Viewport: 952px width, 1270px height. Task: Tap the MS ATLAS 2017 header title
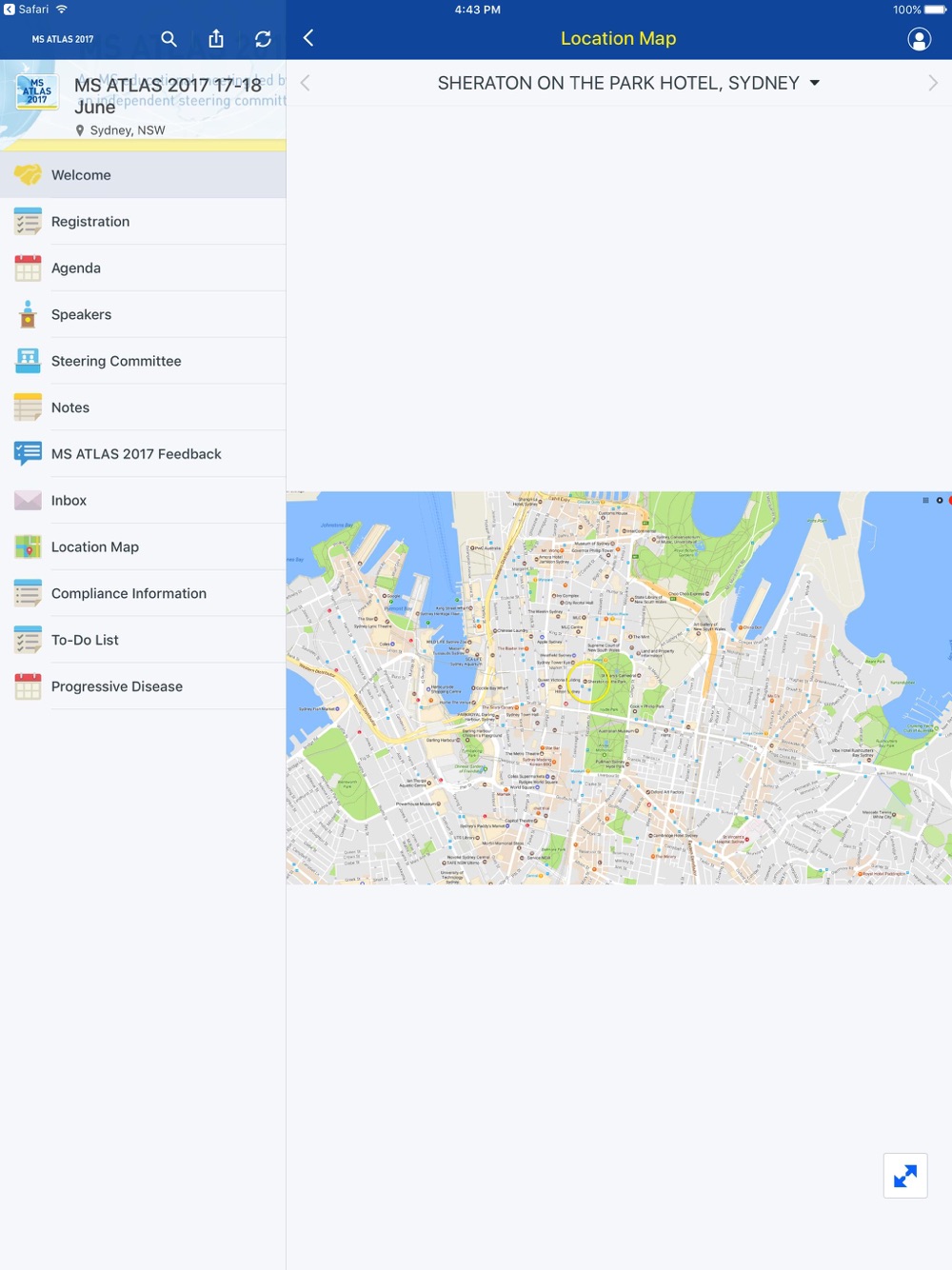tap(63, 39)
